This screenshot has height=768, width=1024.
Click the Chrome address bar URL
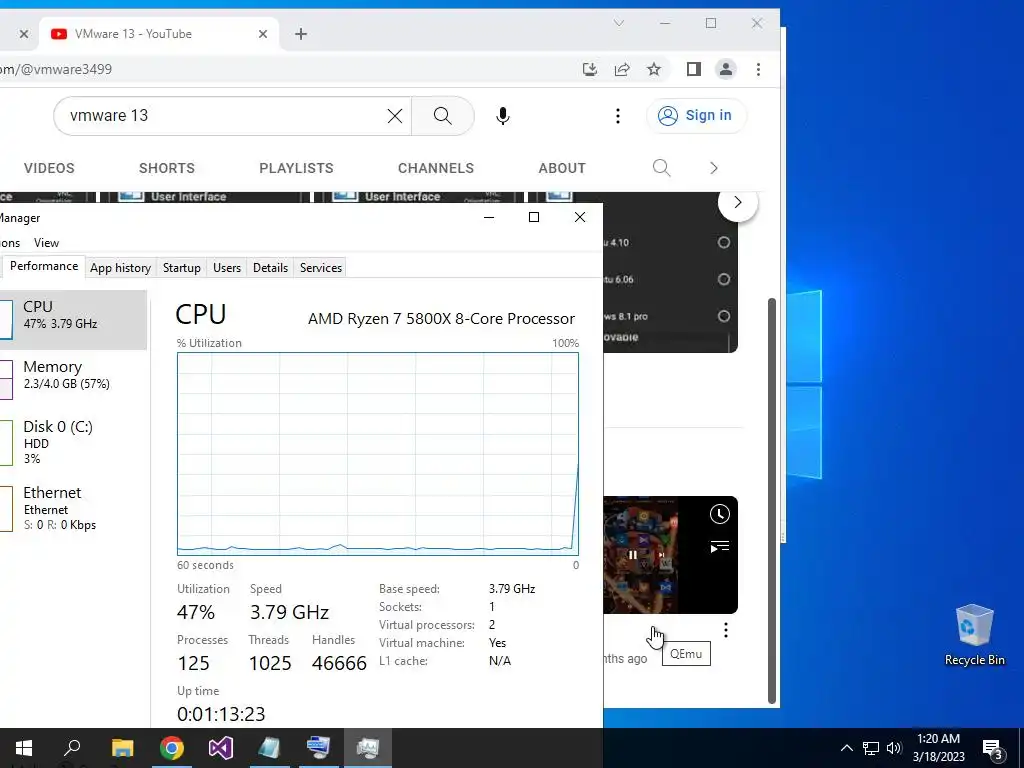click(x=56, y=69)
